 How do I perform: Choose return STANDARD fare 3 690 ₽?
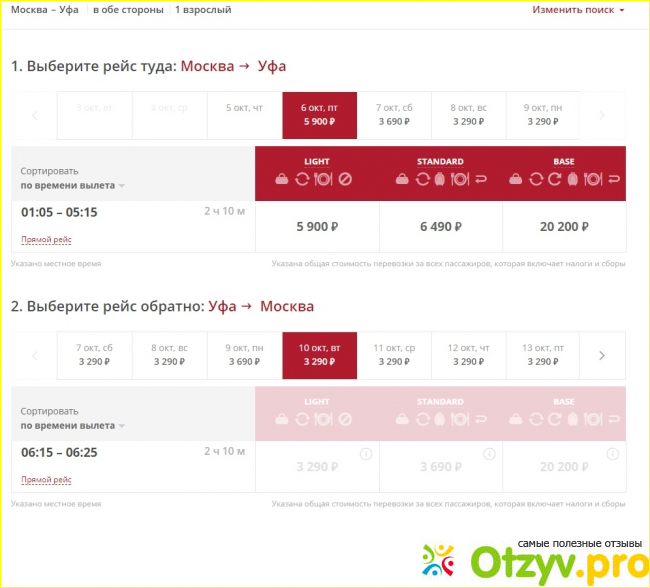(441, 467)
